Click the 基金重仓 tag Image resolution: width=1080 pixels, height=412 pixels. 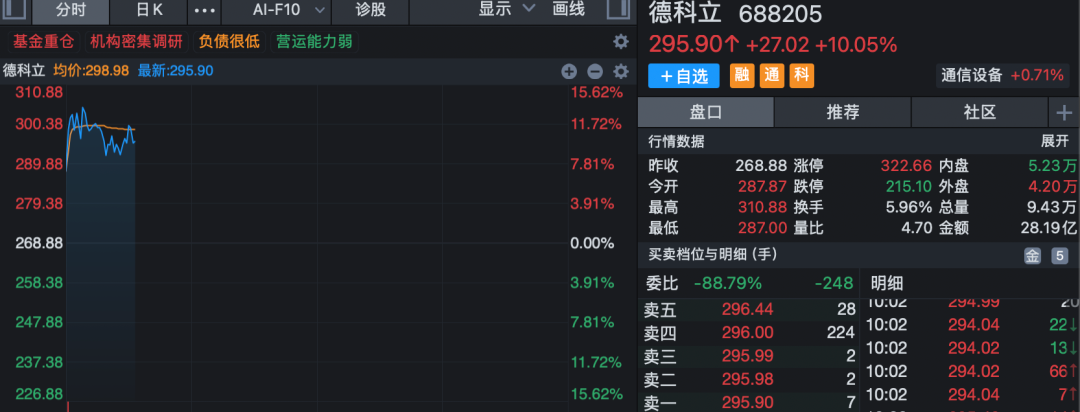point(42,41)
